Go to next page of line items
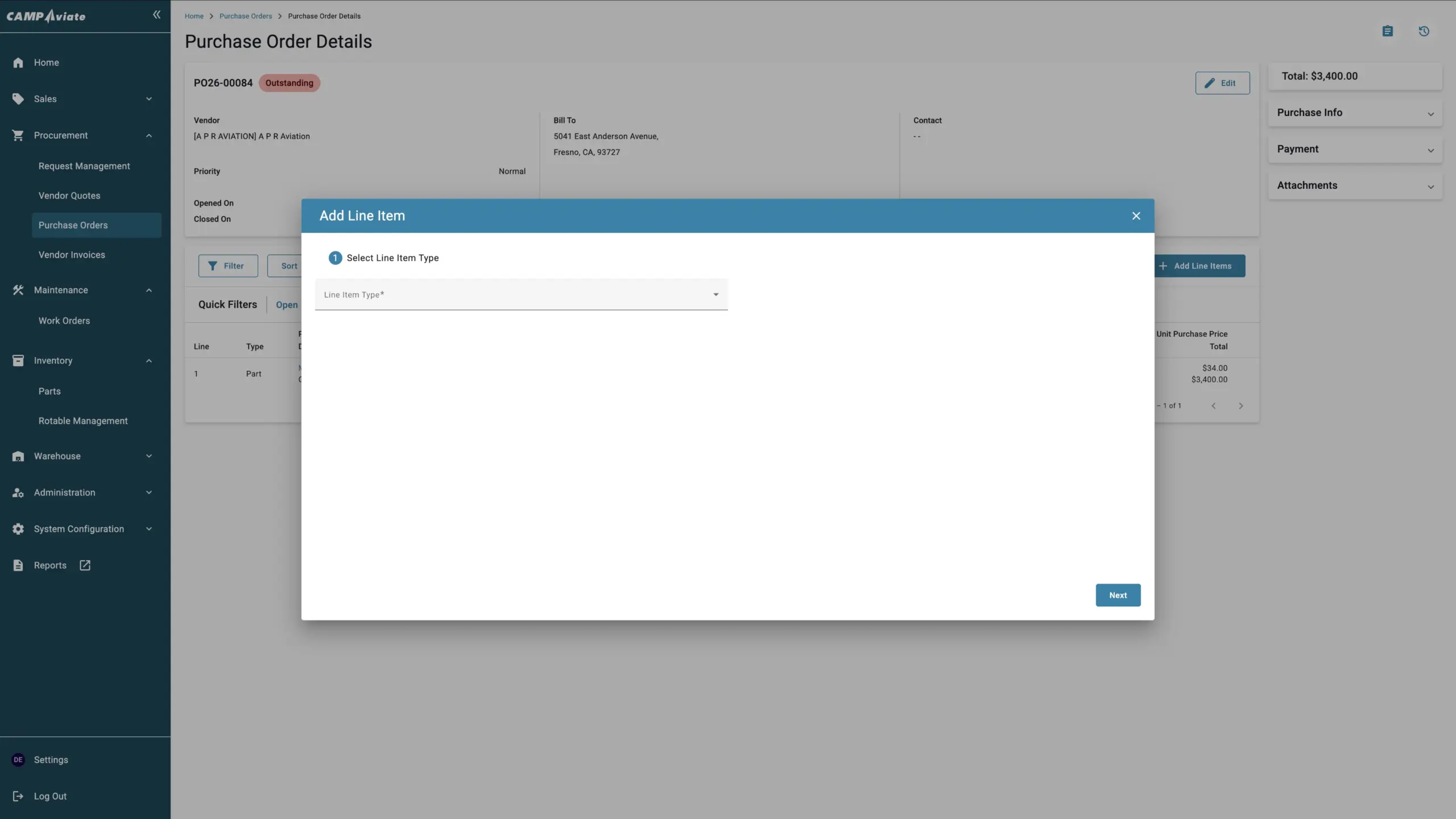The height and width of the screenshot is (819, 1456). point(1240,406)
